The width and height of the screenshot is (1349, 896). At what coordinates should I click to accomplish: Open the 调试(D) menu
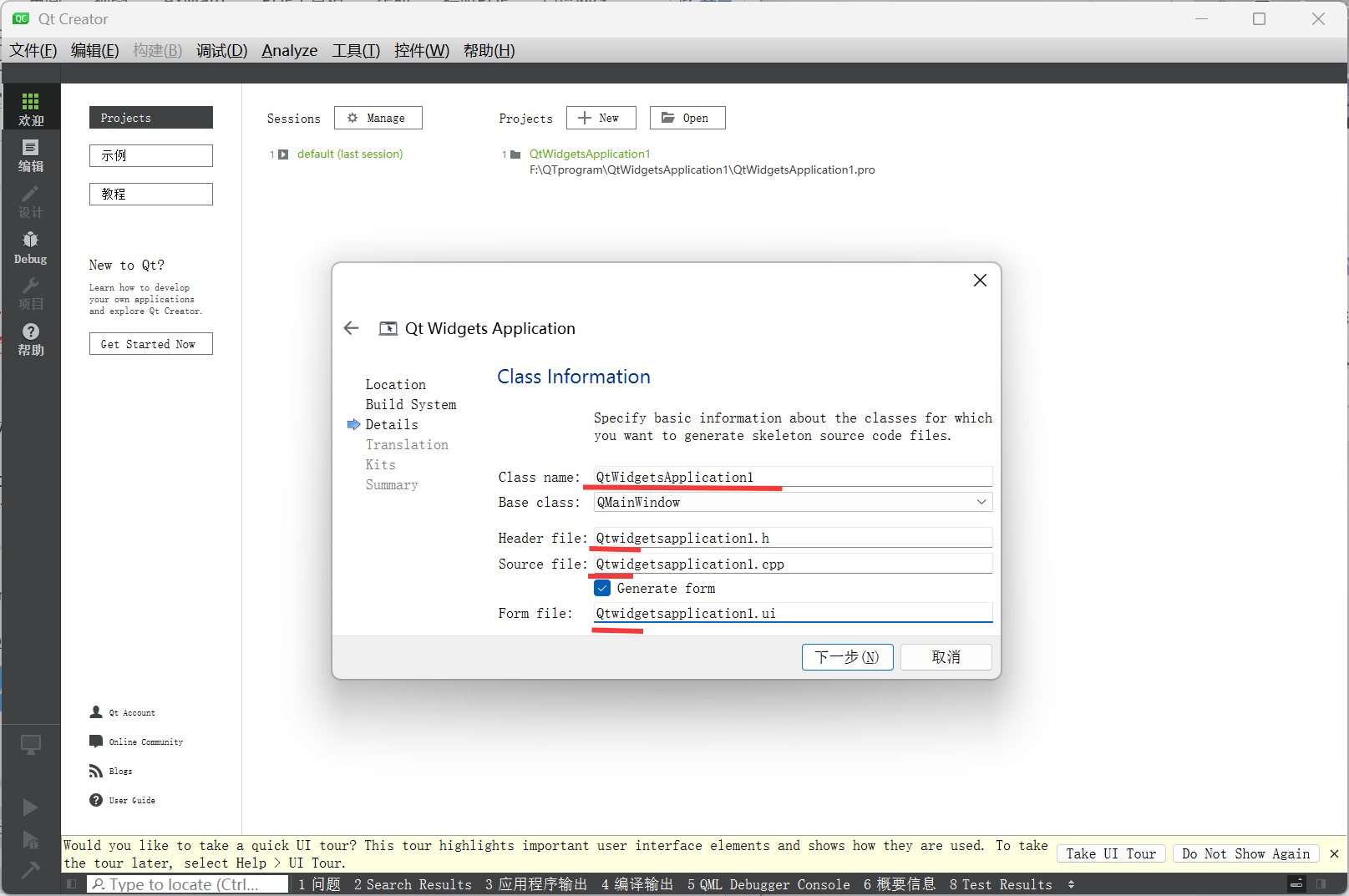pos(222,51)
